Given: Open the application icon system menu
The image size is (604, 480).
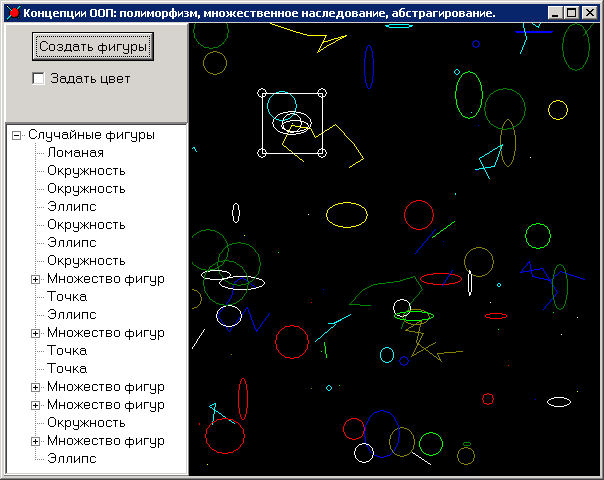Looking at the screenshot, I should 13,13.
